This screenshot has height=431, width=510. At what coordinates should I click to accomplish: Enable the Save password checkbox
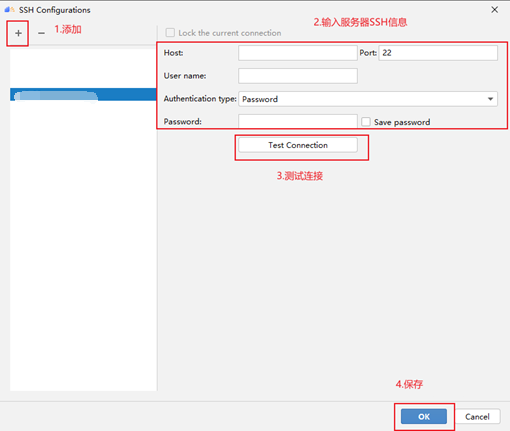(366, 122)
